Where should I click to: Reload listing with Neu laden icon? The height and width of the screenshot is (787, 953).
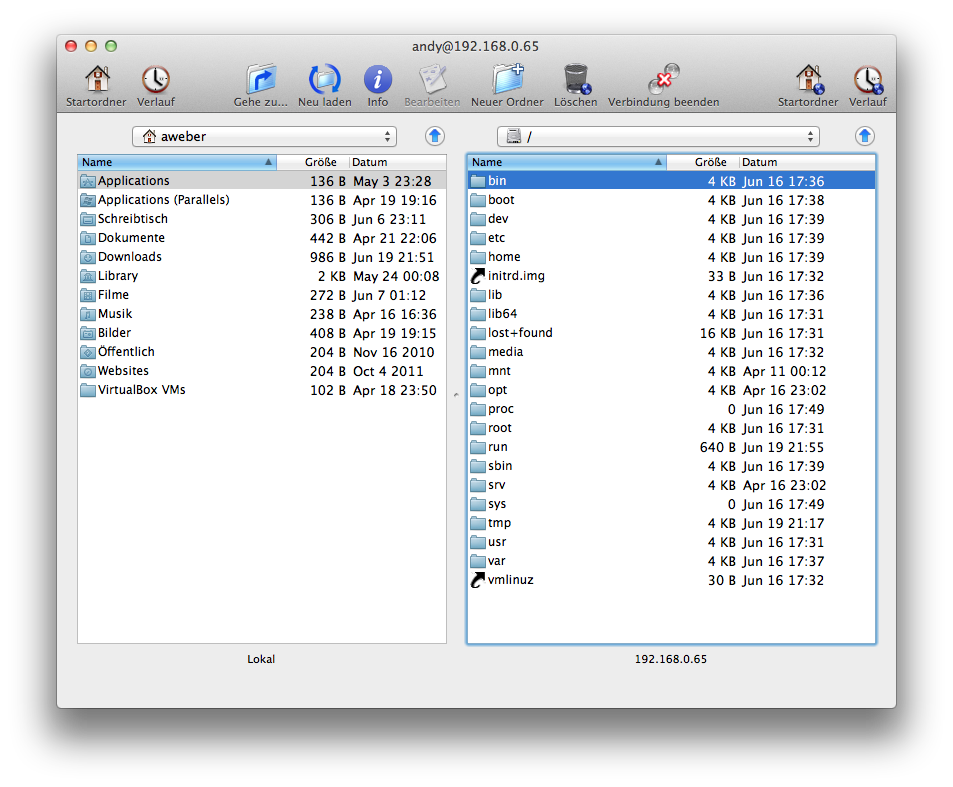pos(324,80)
